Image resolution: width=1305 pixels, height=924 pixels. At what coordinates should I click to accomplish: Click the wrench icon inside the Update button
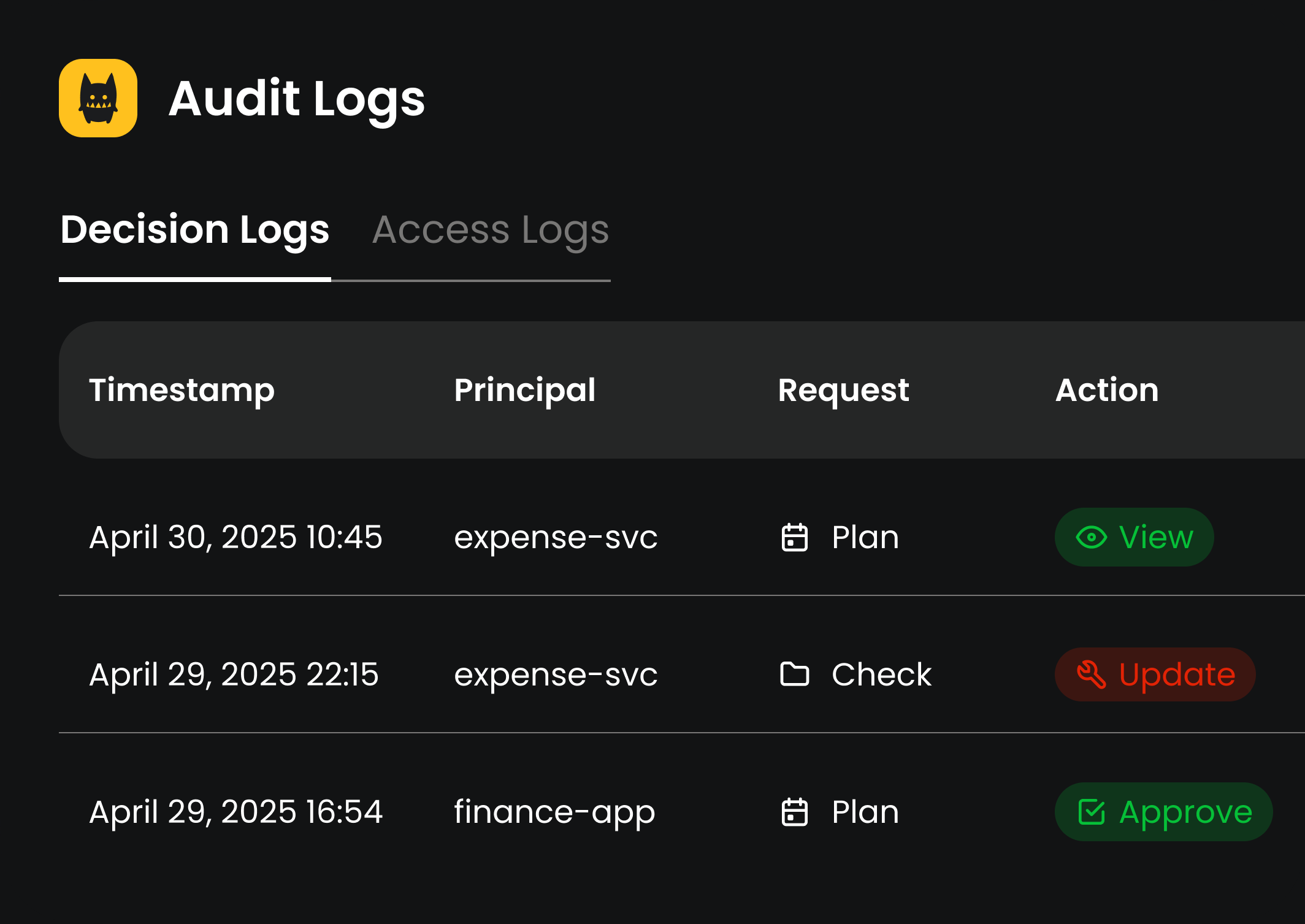tap(1093, 674)
